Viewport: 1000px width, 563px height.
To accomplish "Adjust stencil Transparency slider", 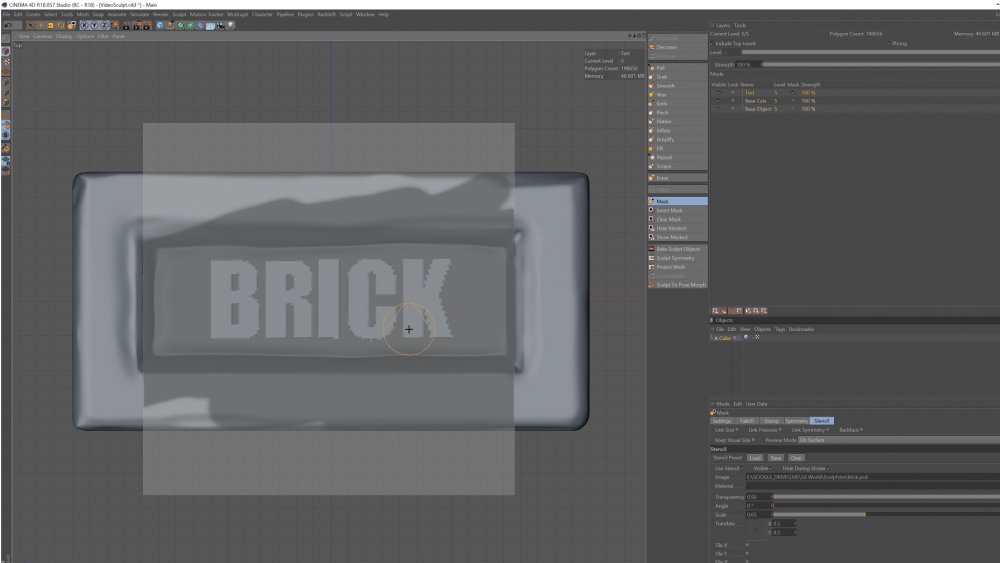I will point(886,497).
